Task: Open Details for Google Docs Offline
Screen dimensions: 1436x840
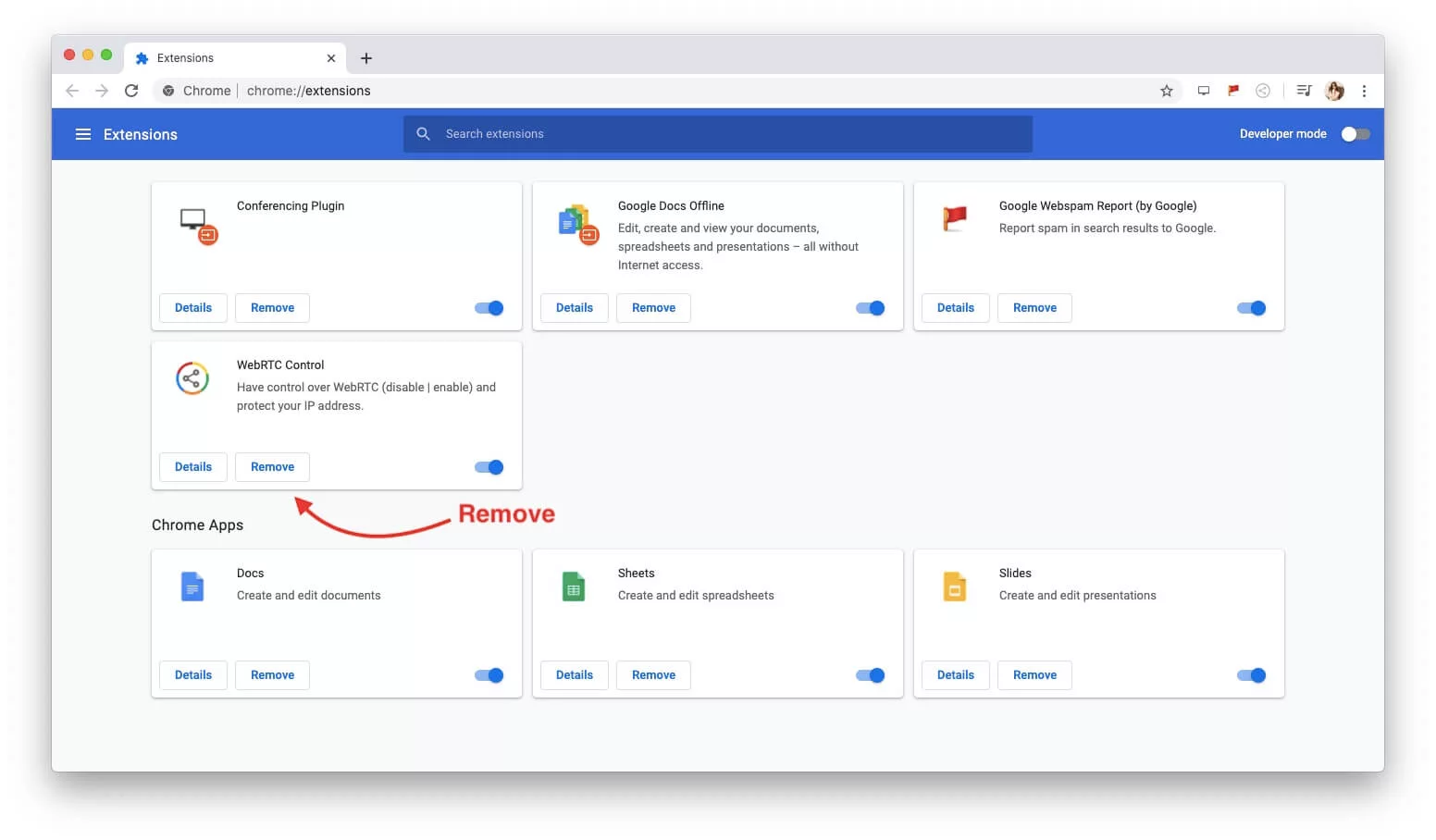Action: coord(574,307)
